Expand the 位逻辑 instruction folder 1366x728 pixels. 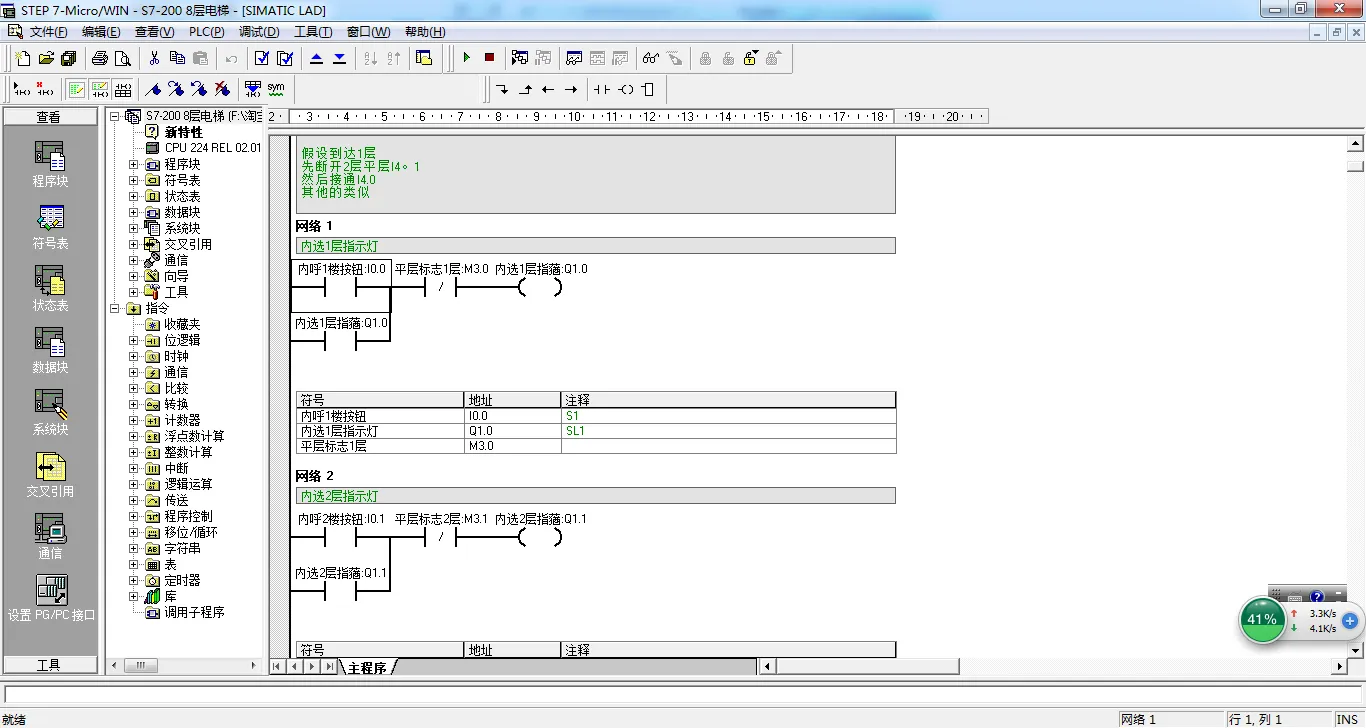click(x=133, y=340)
